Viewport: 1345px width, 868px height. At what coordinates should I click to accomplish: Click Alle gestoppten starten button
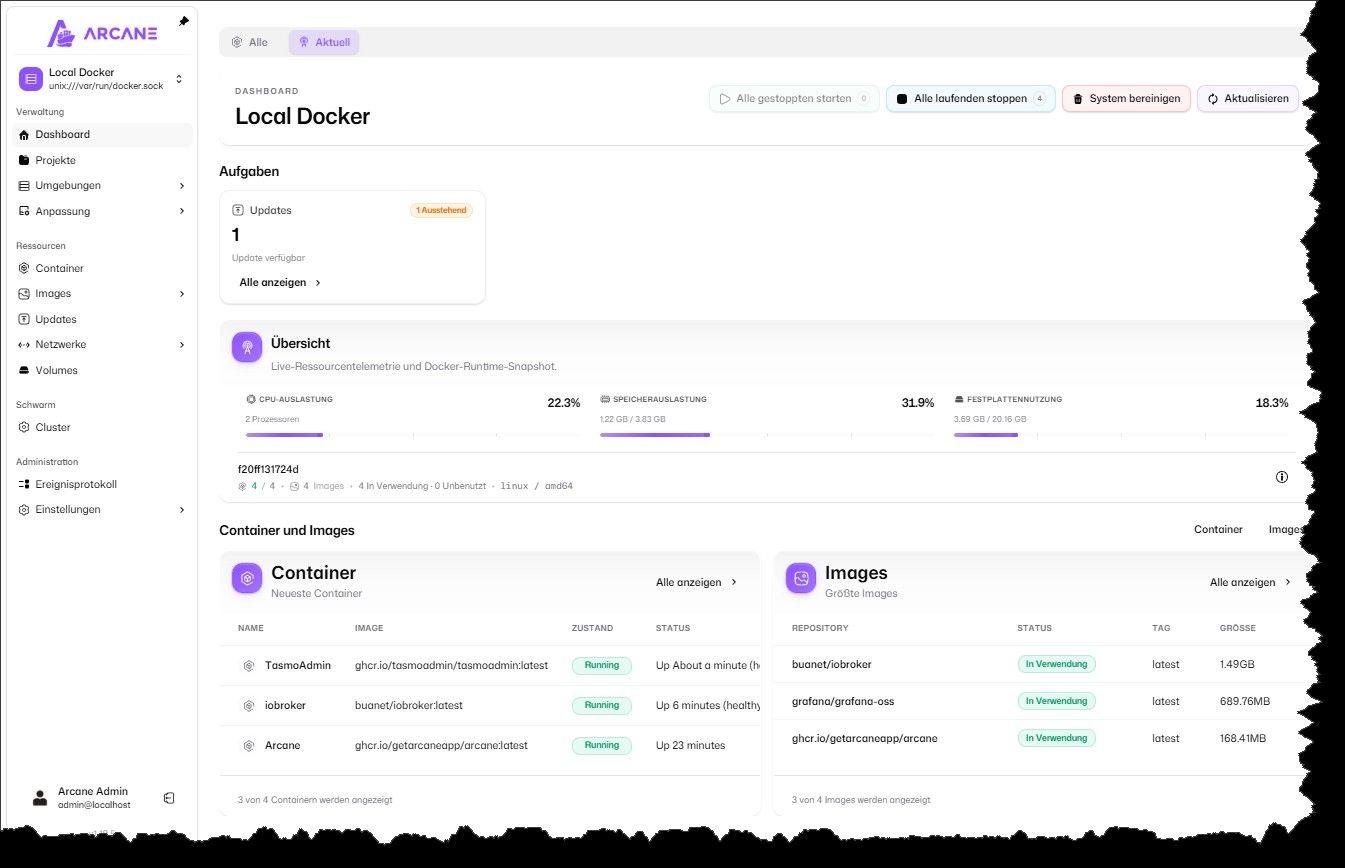[x=795, y=99]
